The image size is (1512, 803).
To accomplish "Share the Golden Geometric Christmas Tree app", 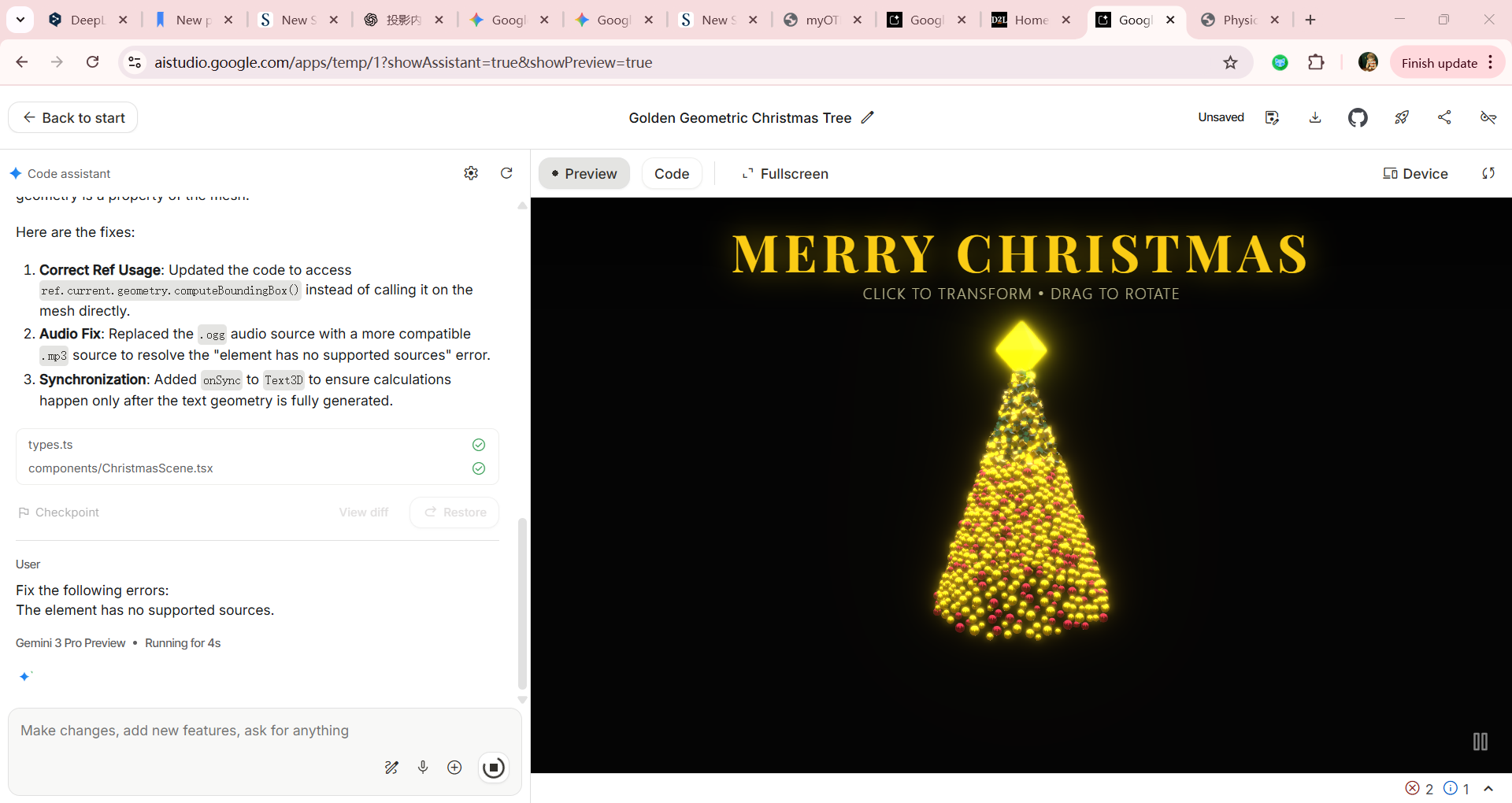I will click(1444, 117).
